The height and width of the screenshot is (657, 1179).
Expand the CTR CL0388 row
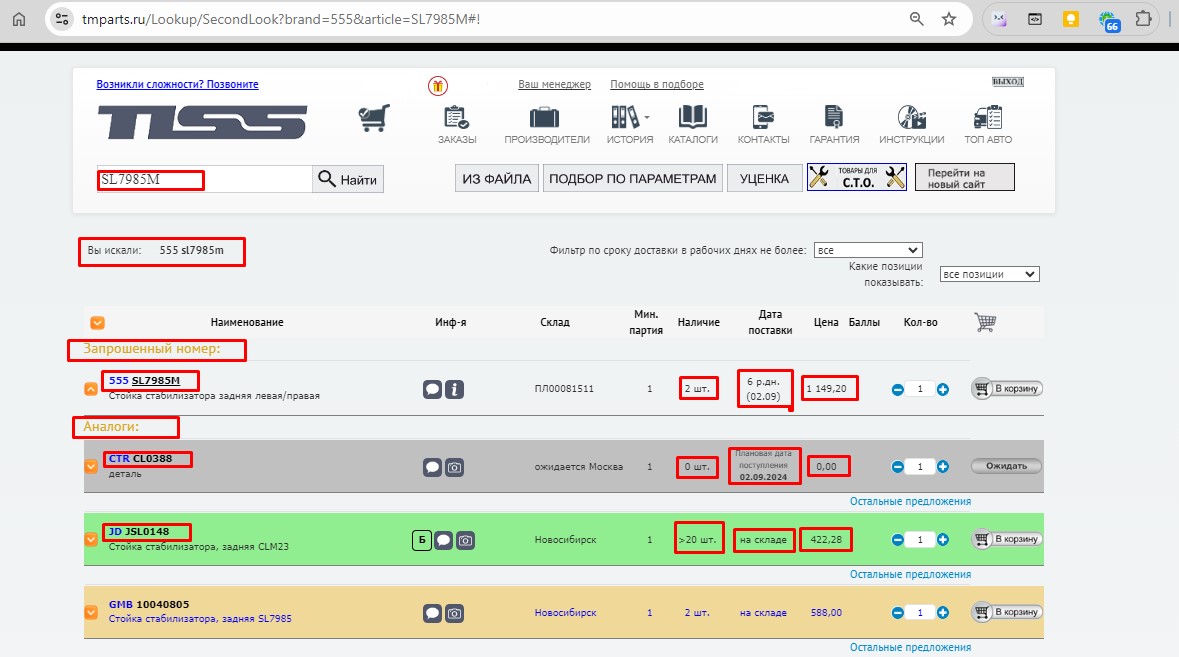click(91, 466)
